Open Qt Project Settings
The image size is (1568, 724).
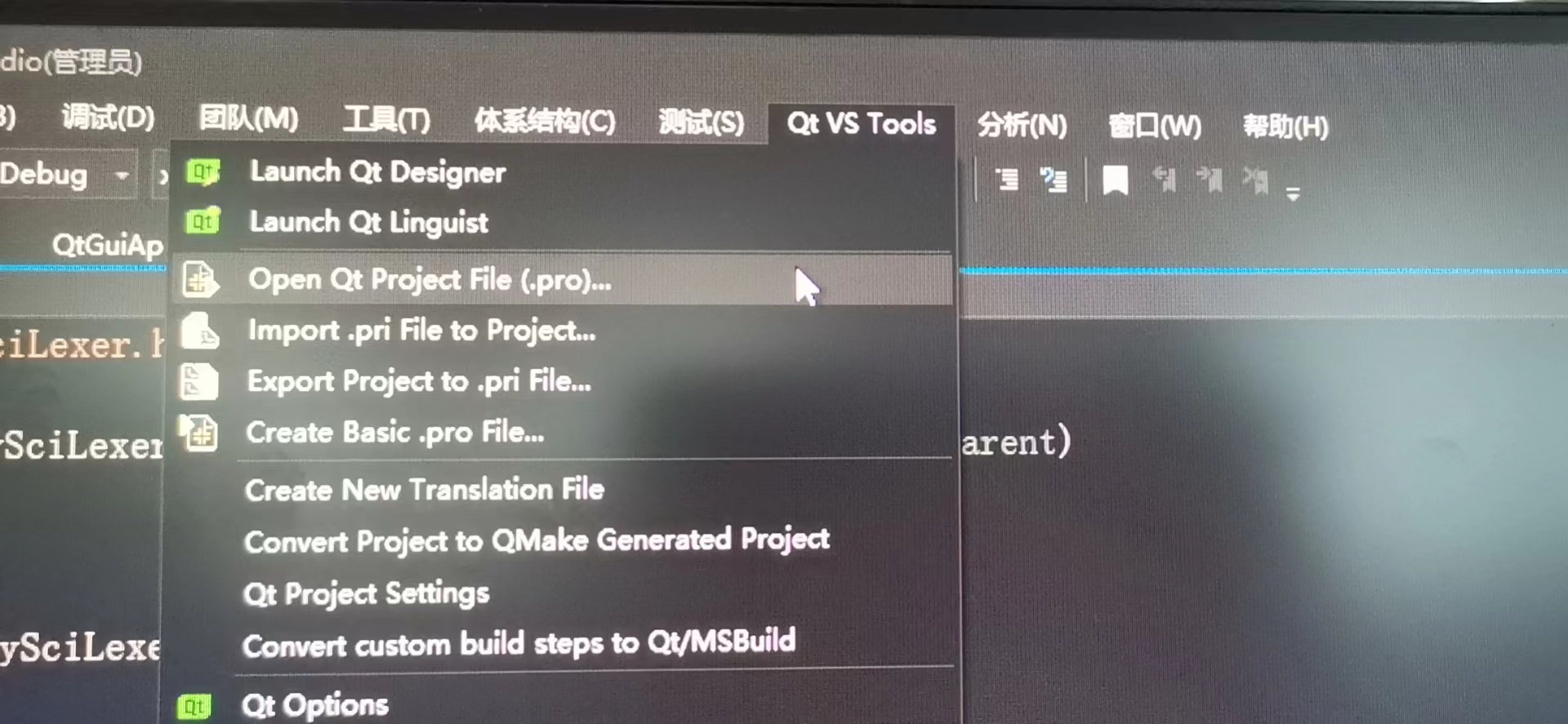[366, 593]
